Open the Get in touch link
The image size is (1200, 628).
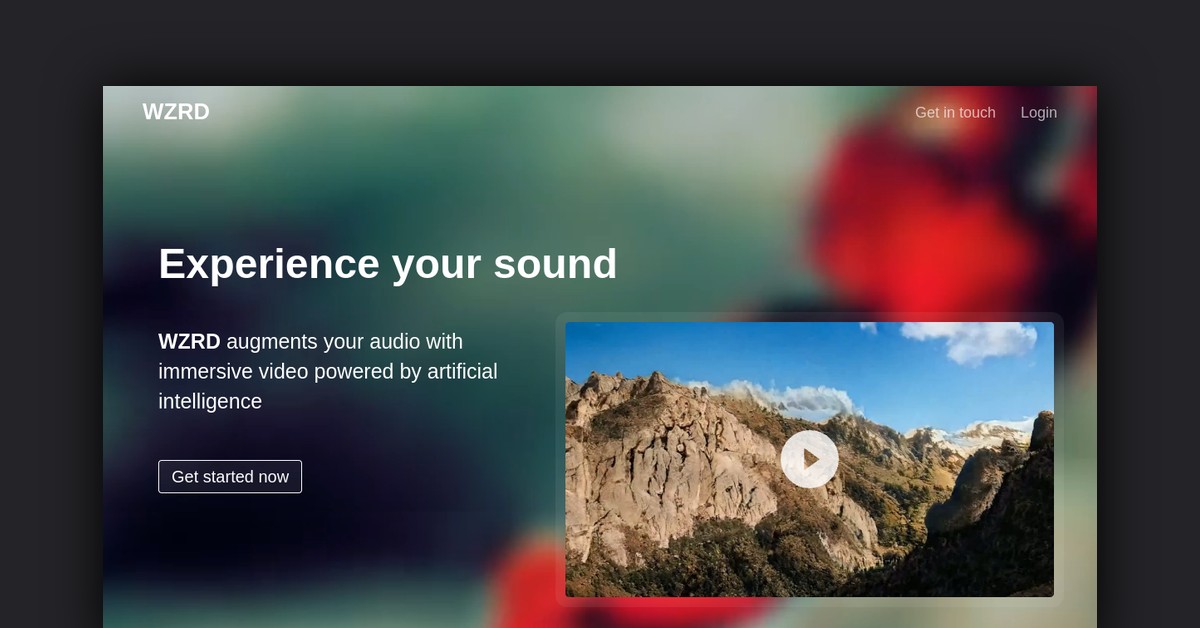click(955, 113)
